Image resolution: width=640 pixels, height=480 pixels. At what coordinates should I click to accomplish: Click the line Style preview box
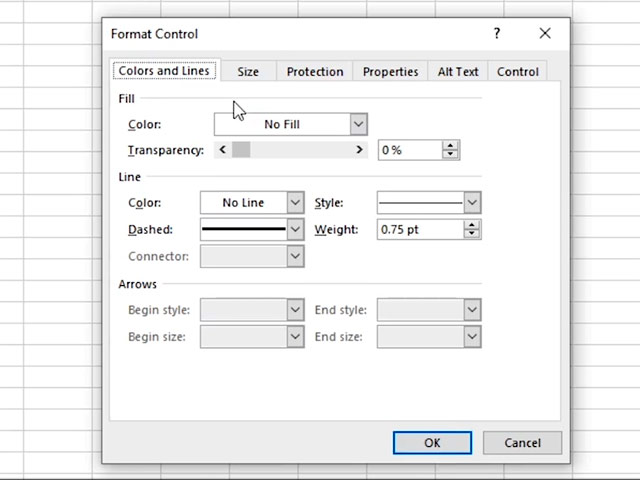(x=420, y=202)
